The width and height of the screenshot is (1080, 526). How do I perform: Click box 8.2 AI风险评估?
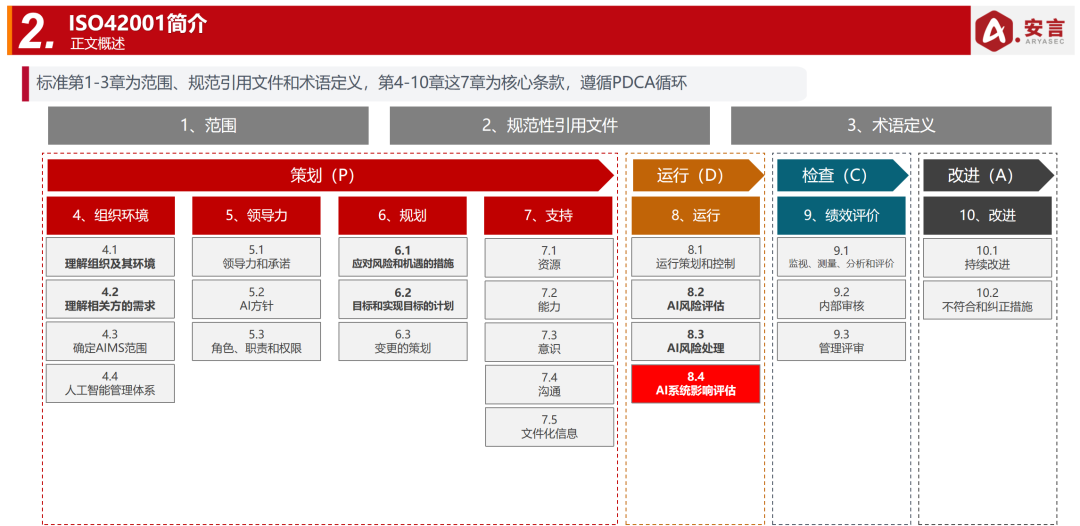coord(696,299)
